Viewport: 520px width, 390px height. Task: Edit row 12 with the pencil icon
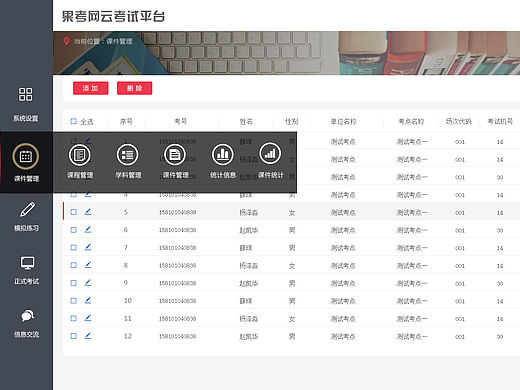(x=88, y=336)
